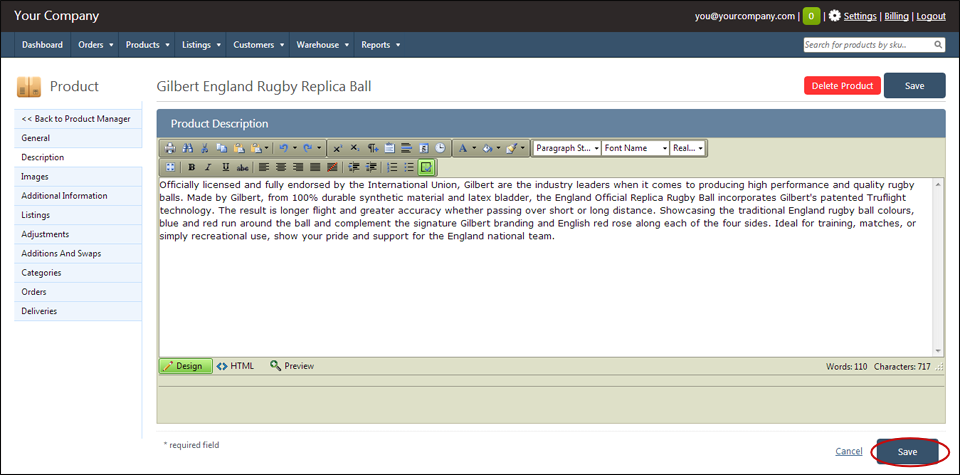This screenshot has width=960, height=475.
Task: Click in the product search field
Action: pyautogui.click(x=868, y=45)
